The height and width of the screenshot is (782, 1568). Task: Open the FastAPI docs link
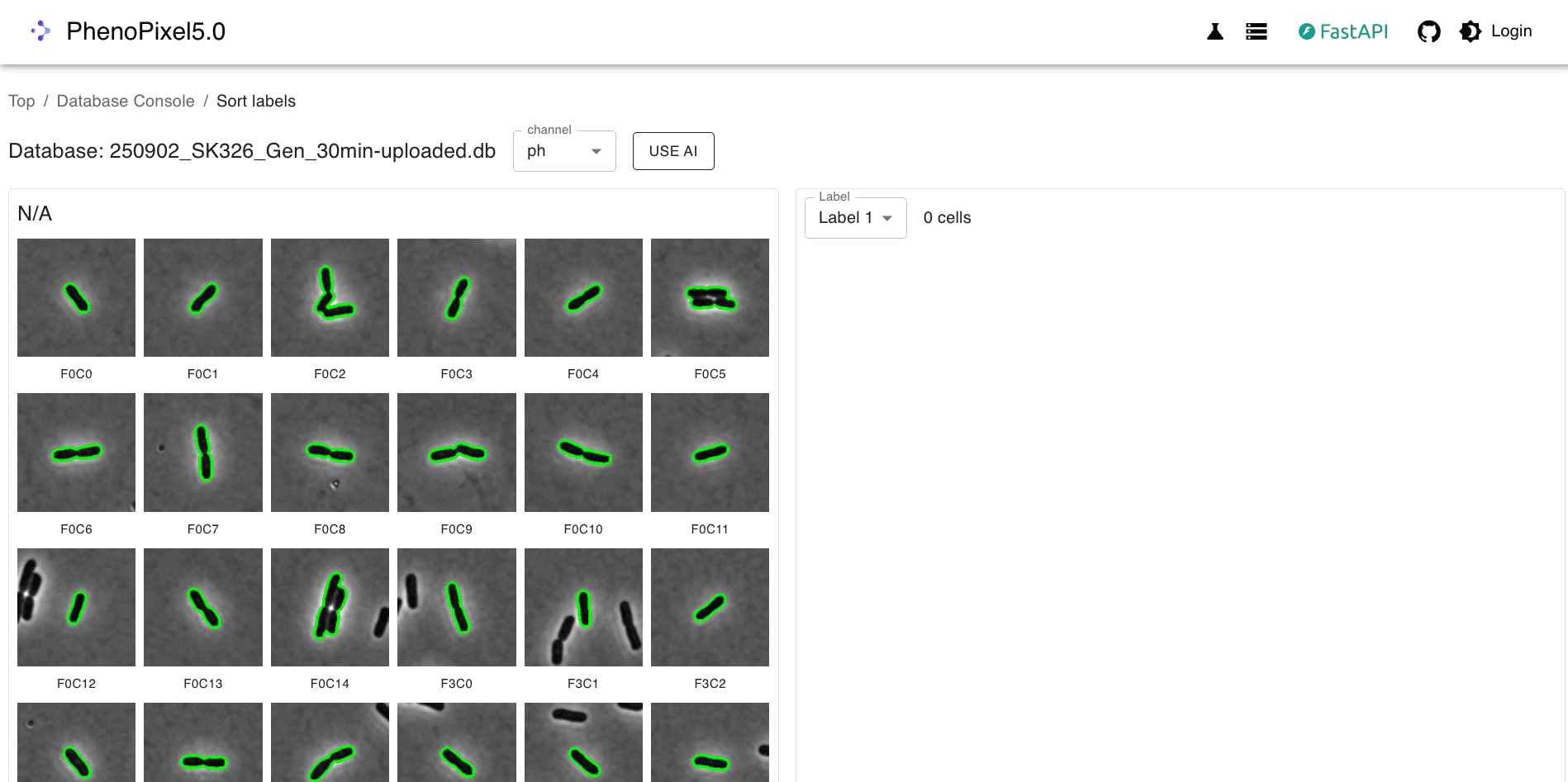point(1343,31)
